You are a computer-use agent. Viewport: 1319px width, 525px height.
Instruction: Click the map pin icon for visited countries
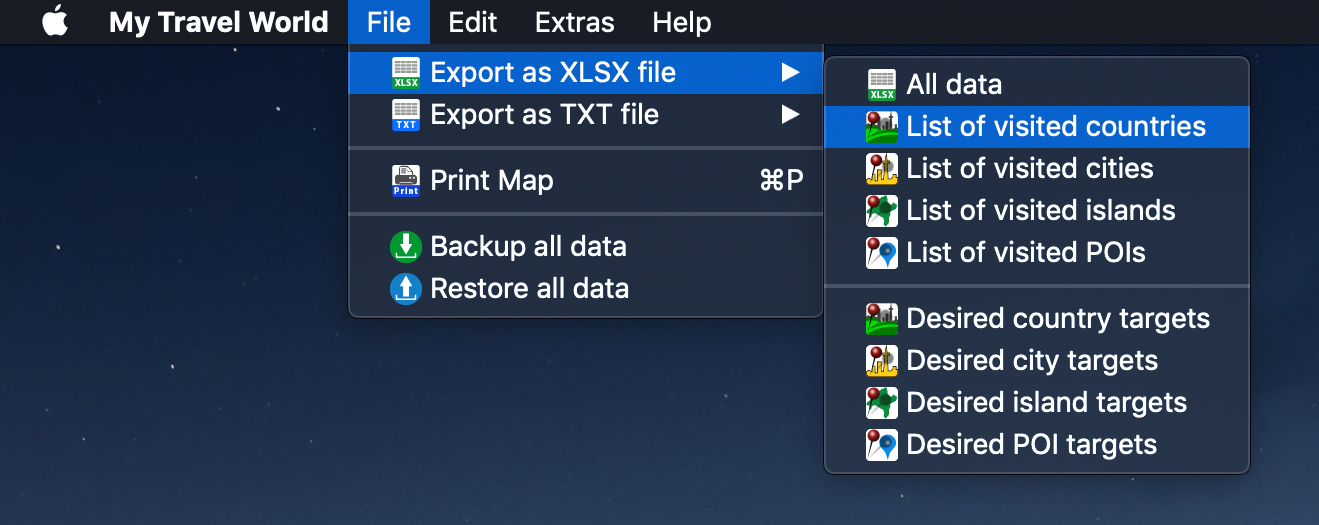[x=882, y=127]
